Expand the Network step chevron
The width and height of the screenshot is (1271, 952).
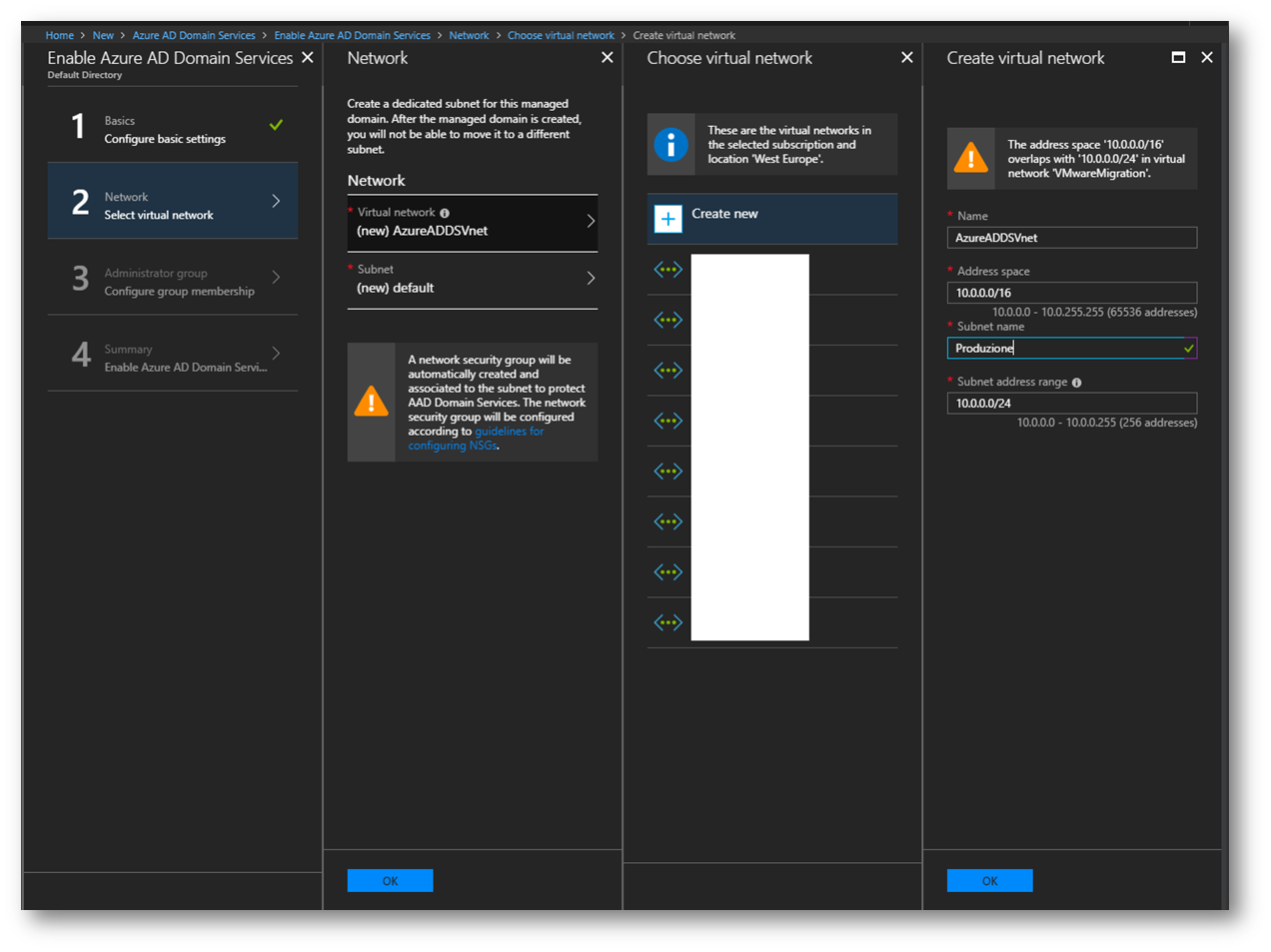click(277, 201)
